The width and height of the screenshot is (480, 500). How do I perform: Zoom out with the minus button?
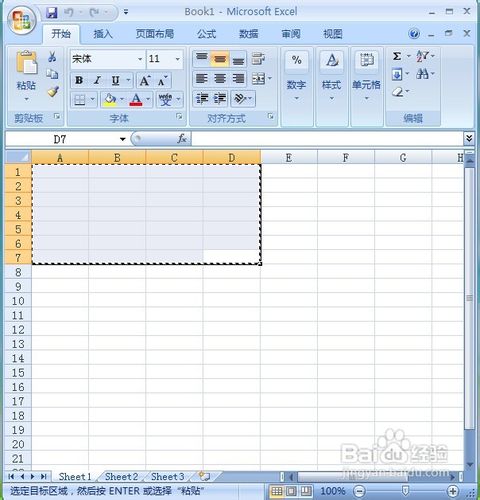pos(359,491)
